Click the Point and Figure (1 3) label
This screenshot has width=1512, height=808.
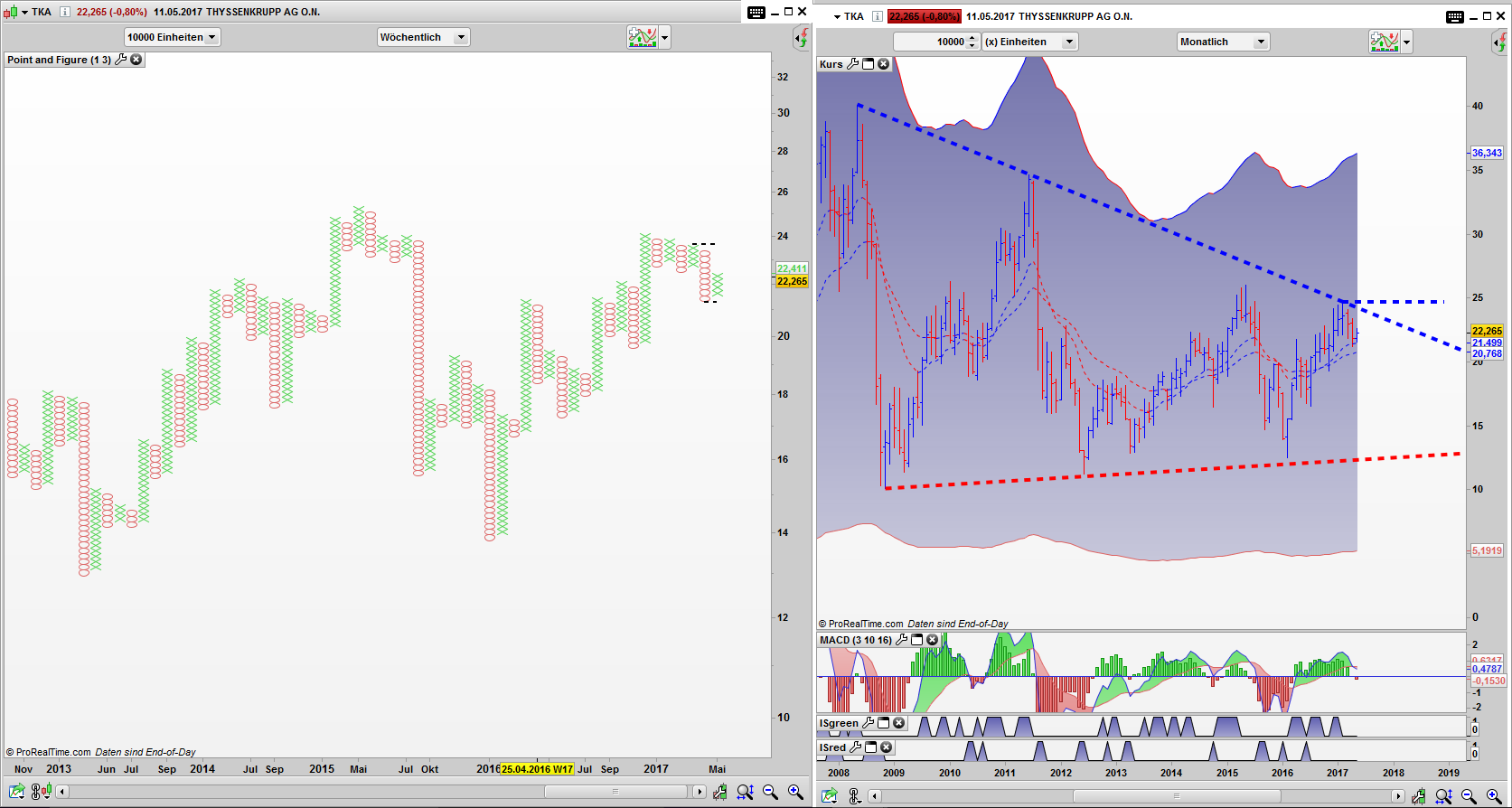pyautogui.click(x=59, y=60)
